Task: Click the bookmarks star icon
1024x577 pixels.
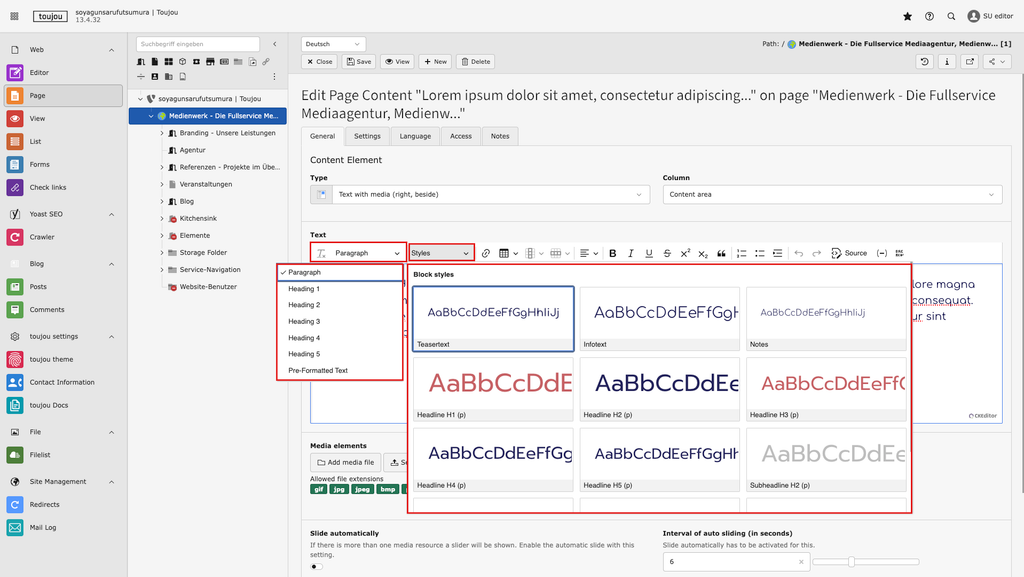Action: (907, 16)
